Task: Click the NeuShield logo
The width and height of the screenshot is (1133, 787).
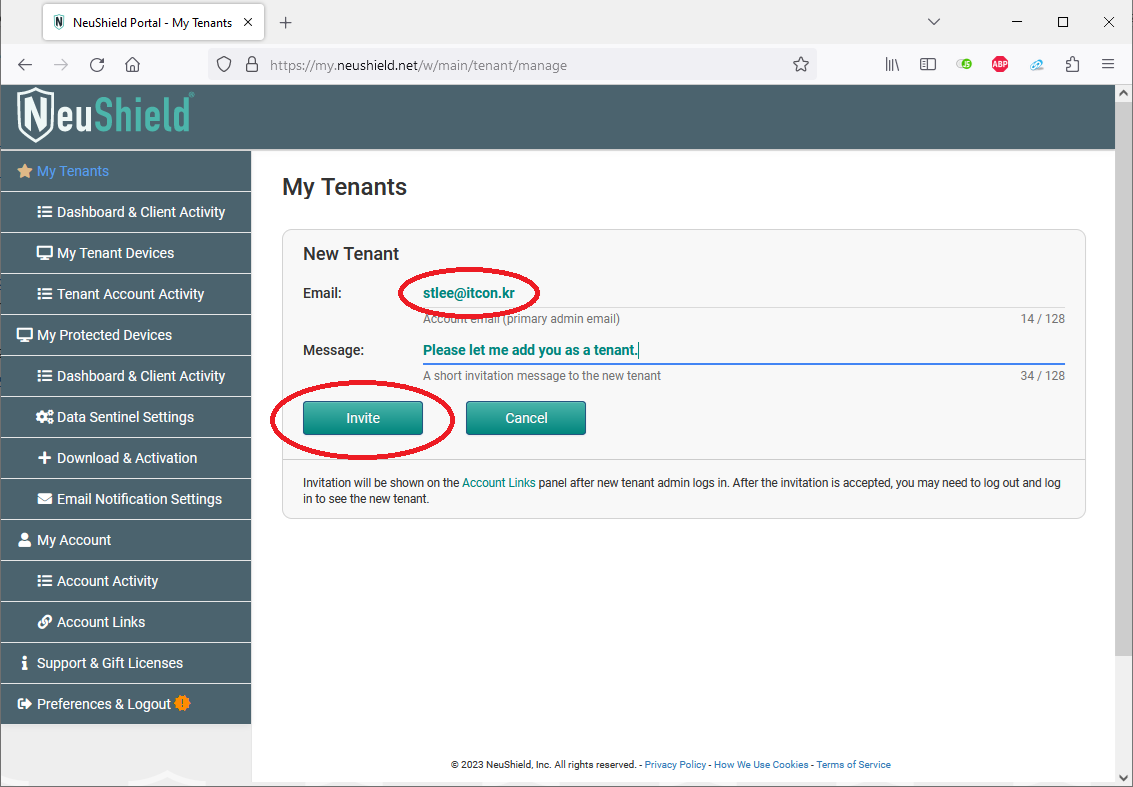Action: pos(105,116)
